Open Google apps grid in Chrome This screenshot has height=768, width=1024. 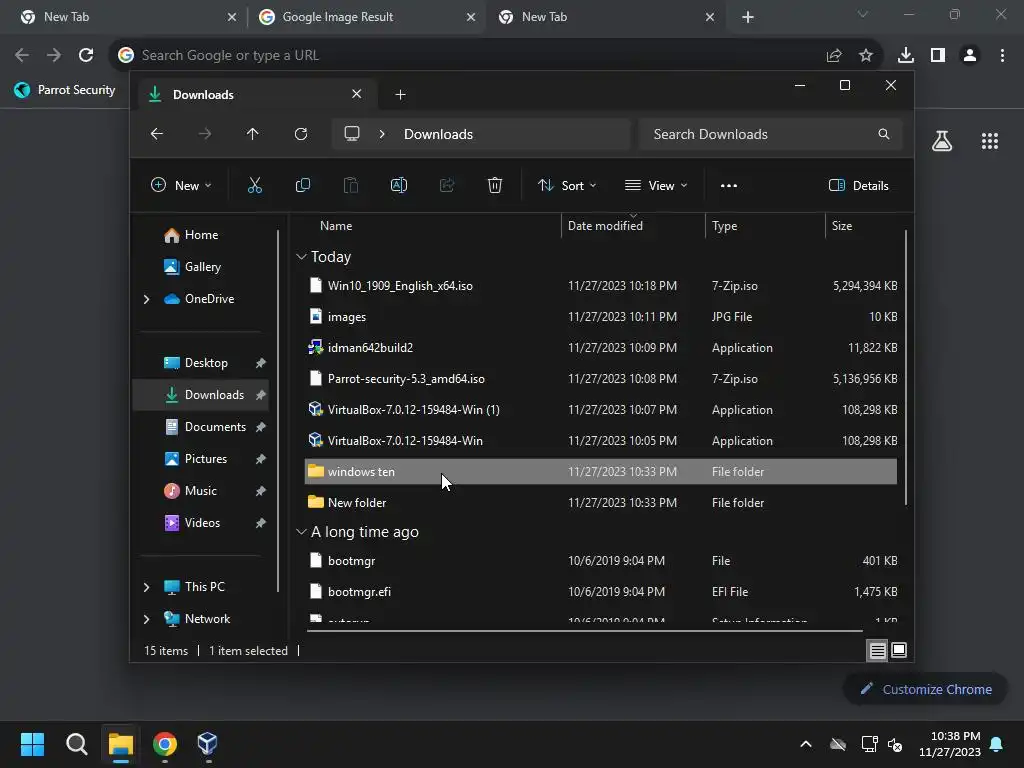pos(990,141)
